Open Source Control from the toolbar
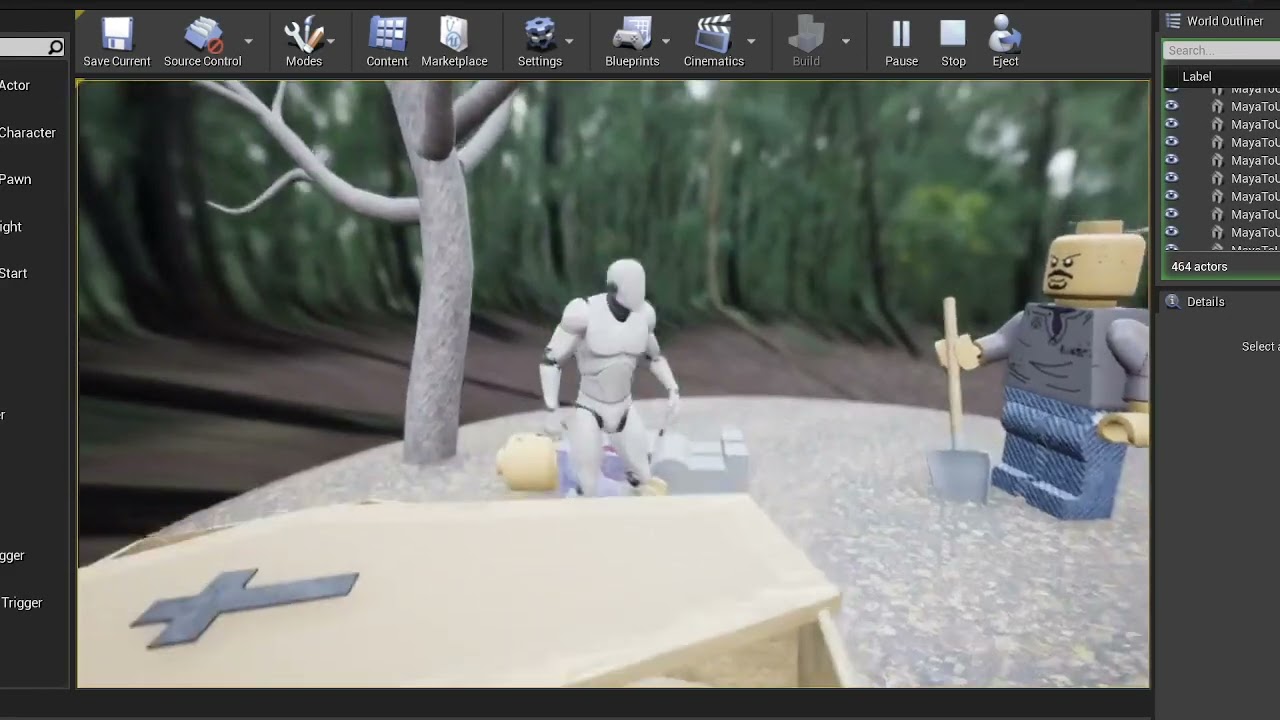Screen dimensions: 1280x720 coord(203,42)
